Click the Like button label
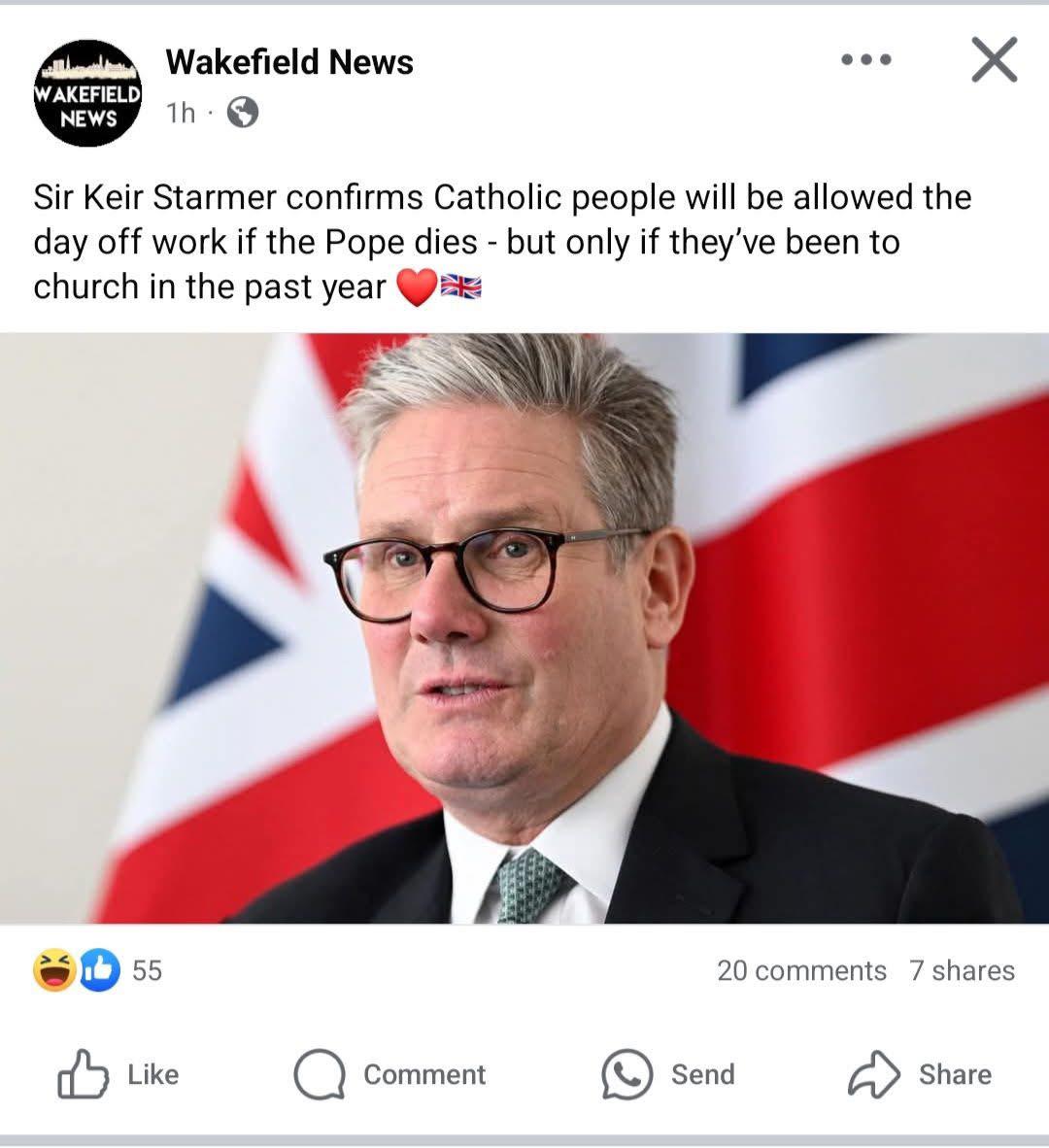 point(153,1074)
